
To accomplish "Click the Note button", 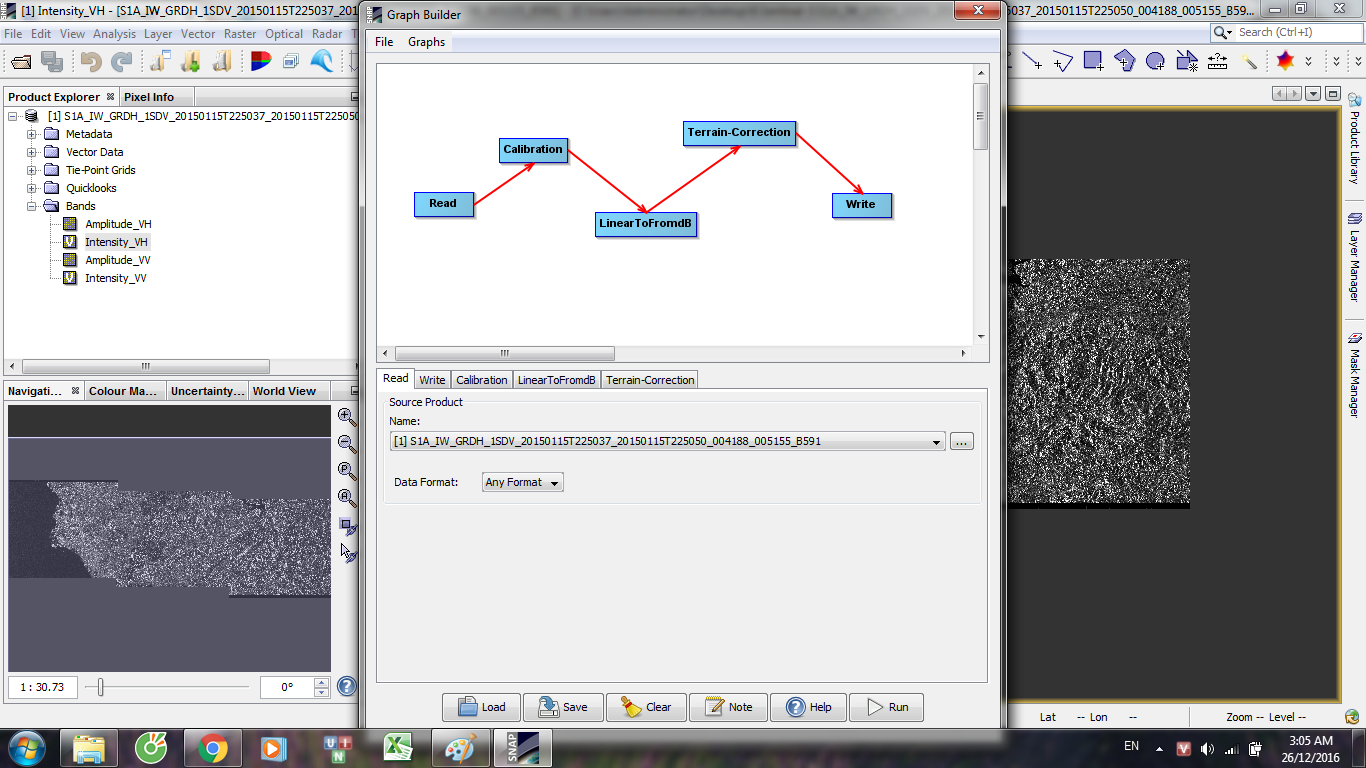I will point(728,707).
